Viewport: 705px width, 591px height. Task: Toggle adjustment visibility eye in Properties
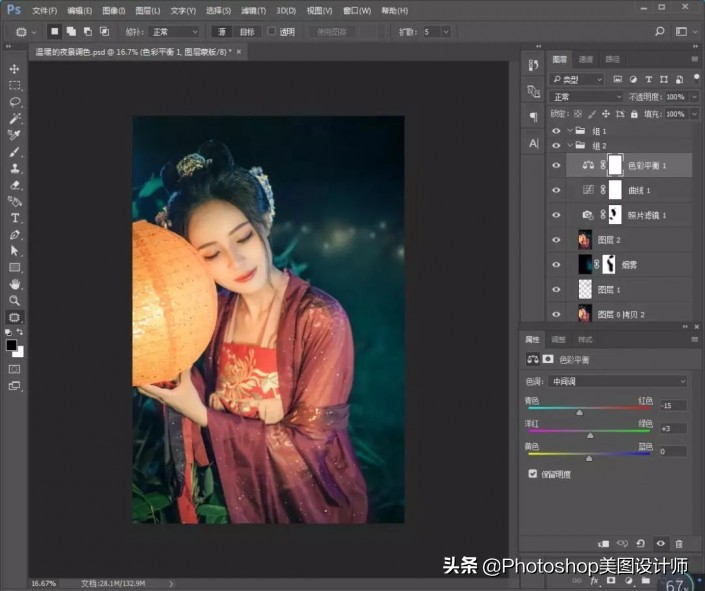(x=660, y=543)
